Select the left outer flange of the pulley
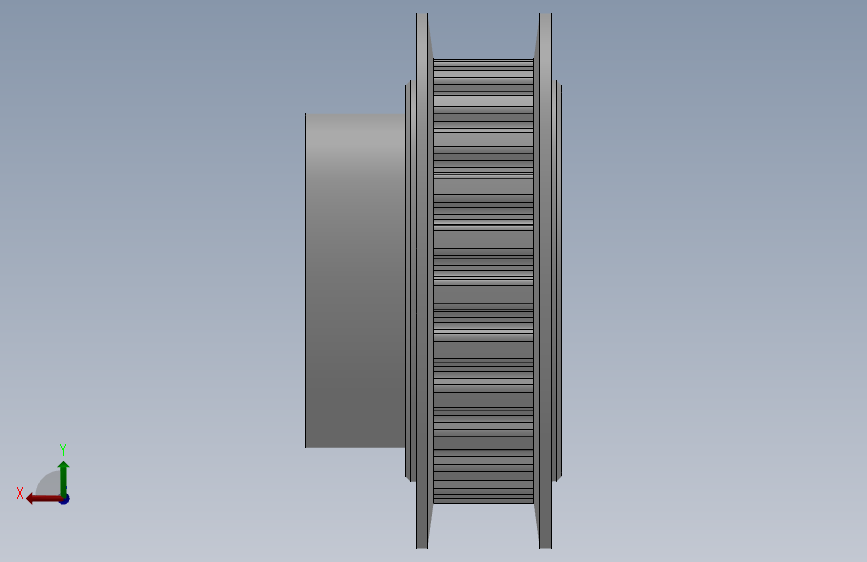The width and height of the screenshot is (867, 562). pyautogui.click(x=422, y=281)
